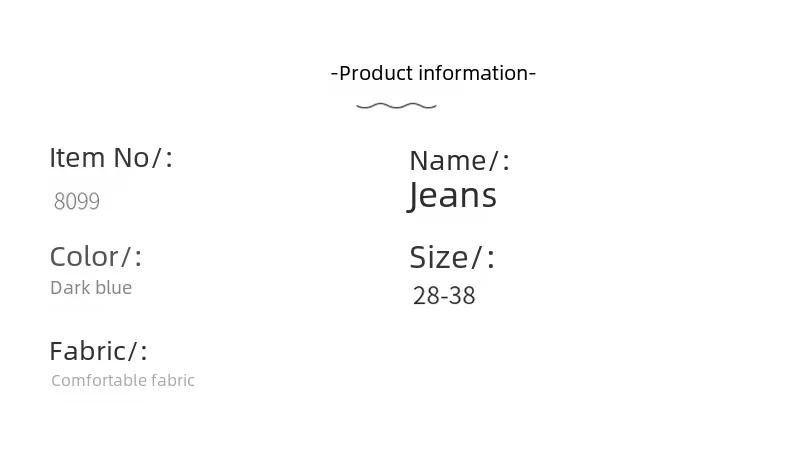Click the Comfortable fabric text
Image resolution: width=790 pixels, height=463 pixels.
pos(123,380)
